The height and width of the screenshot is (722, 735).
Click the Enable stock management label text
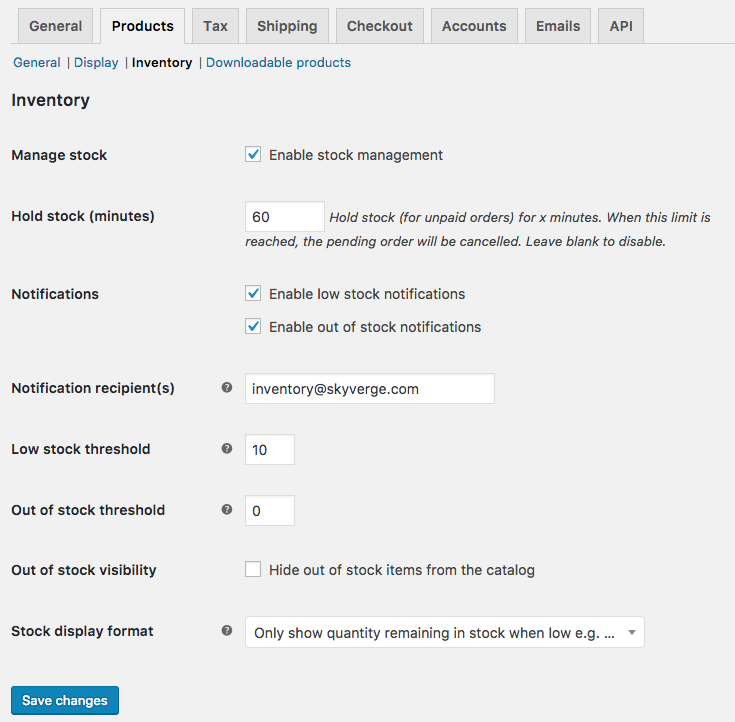tap(356, 155)
